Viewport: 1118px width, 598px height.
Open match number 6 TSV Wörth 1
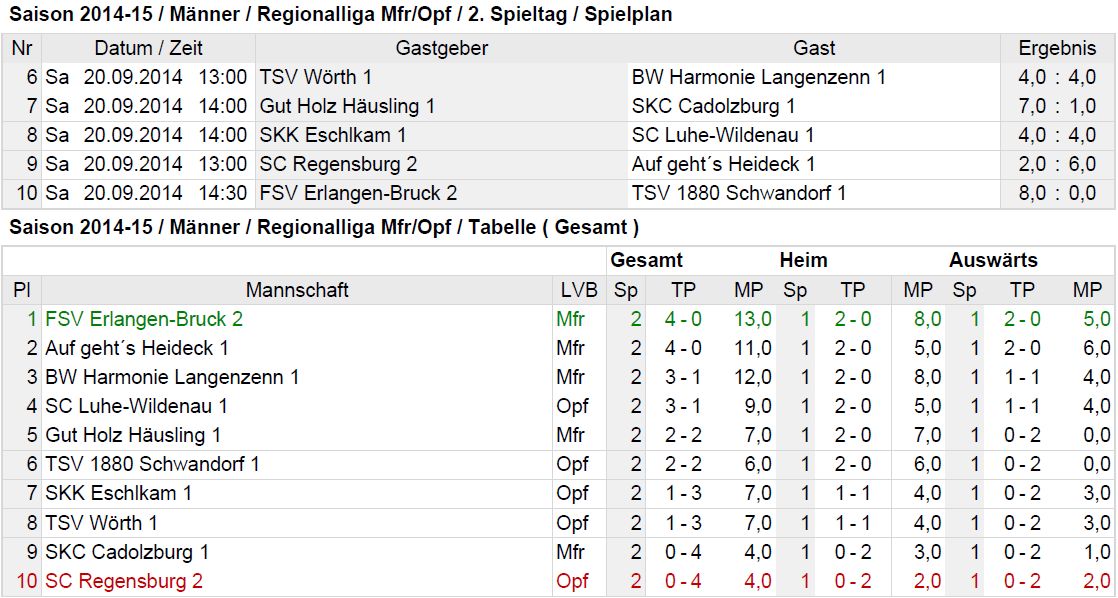tap(315, 77)
